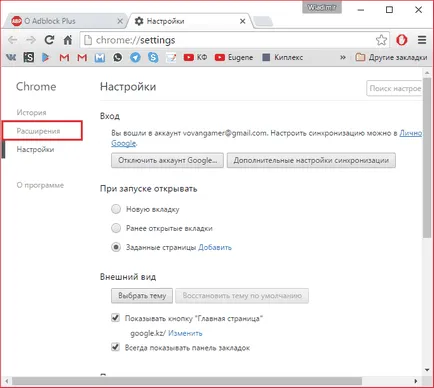Image resolution: width=434 pixels, height=388 pixels.
Task: Click the Adblock Plus tab icon
Action: (16, 21)
